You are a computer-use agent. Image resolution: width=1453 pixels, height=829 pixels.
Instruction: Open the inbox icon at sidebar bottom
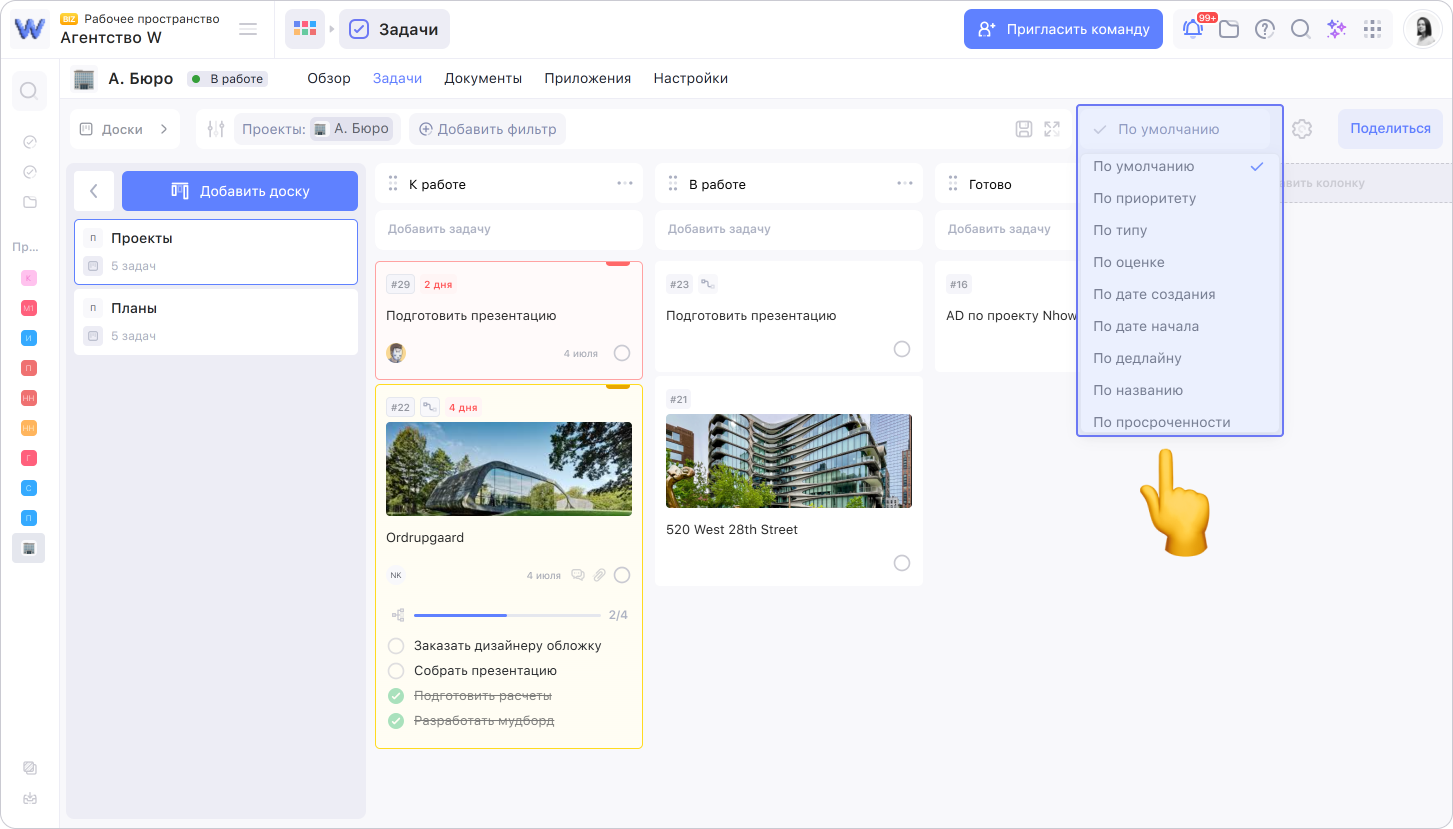(30, 798)
